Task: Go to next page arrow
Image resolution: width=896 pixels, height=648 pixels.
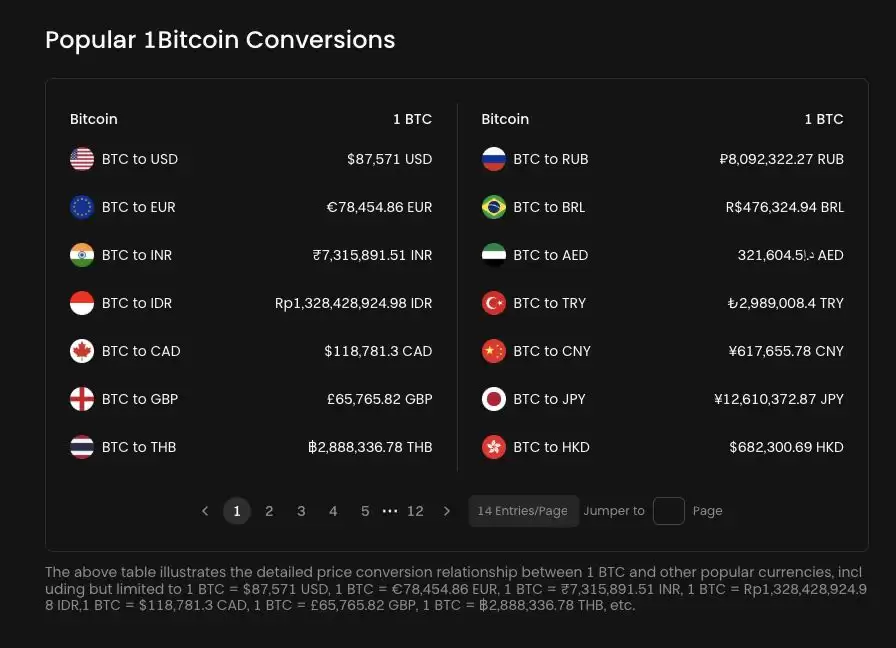Action: click(x=447, y=511)
